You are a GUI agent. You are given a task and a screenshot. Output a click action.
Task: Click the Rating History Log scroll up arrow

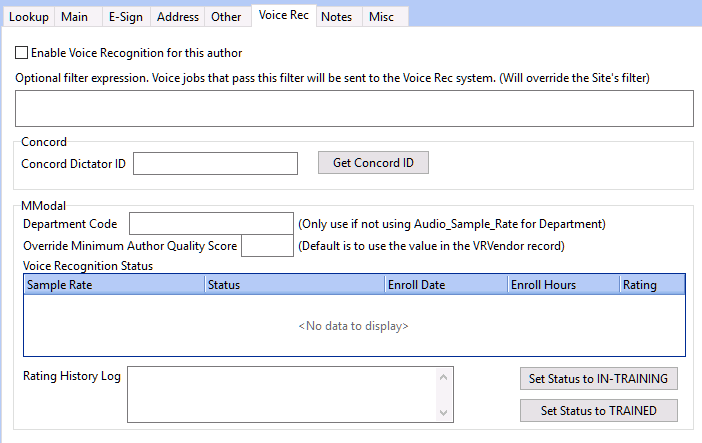click(444, 377)
